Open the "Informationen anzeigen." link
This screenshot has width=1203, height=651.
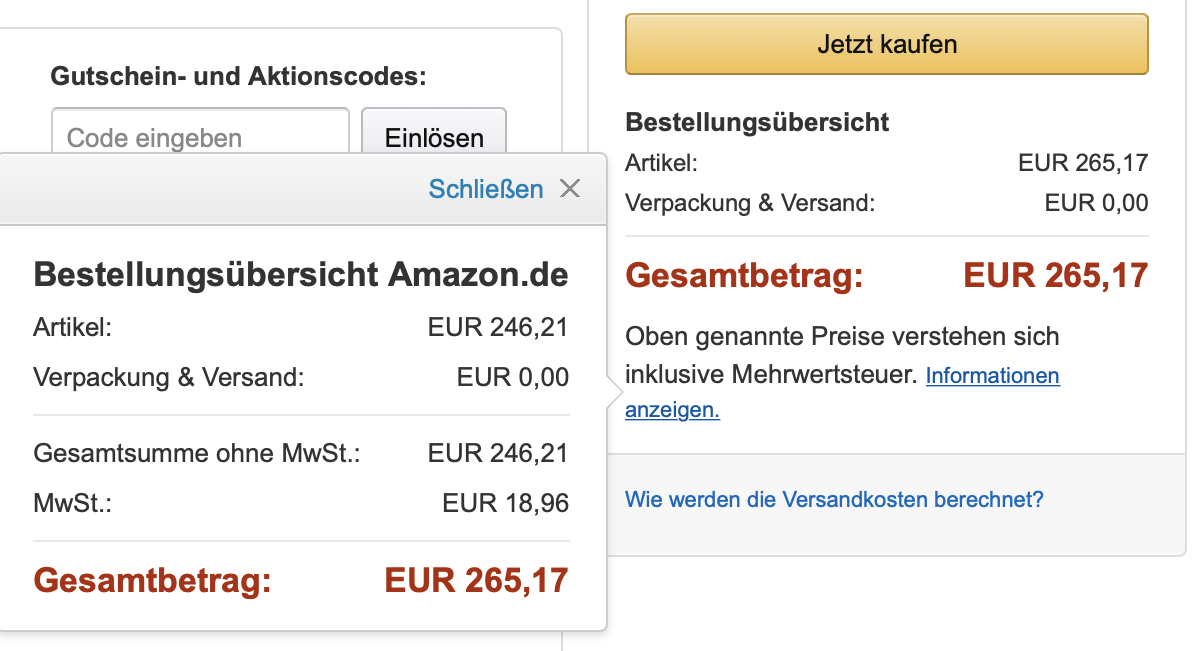point(992,377)
